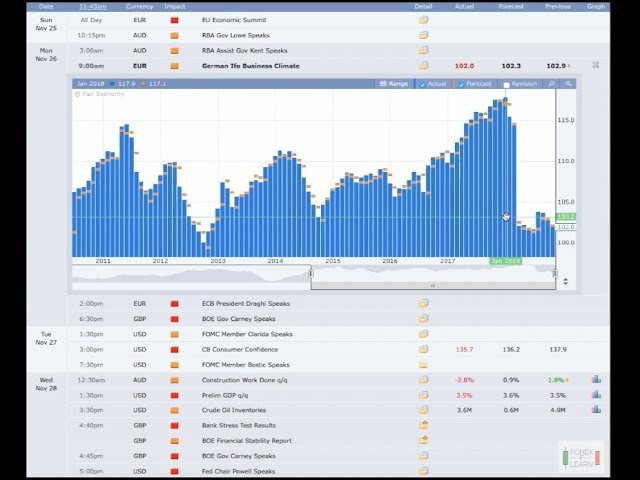Click the 11:43am time column header

[92, 6]
